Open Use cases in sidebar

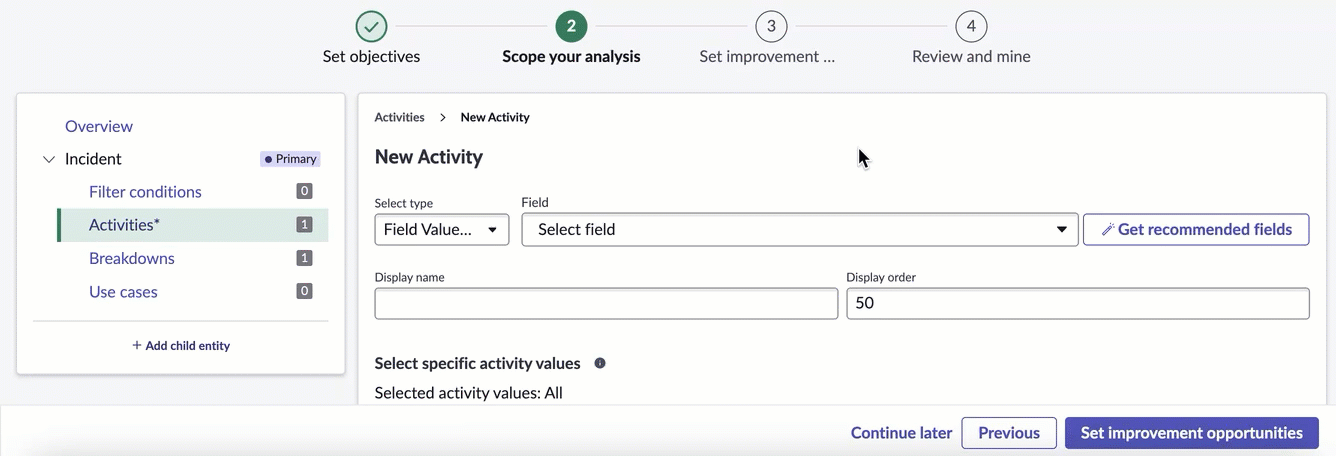pos(123,292)
